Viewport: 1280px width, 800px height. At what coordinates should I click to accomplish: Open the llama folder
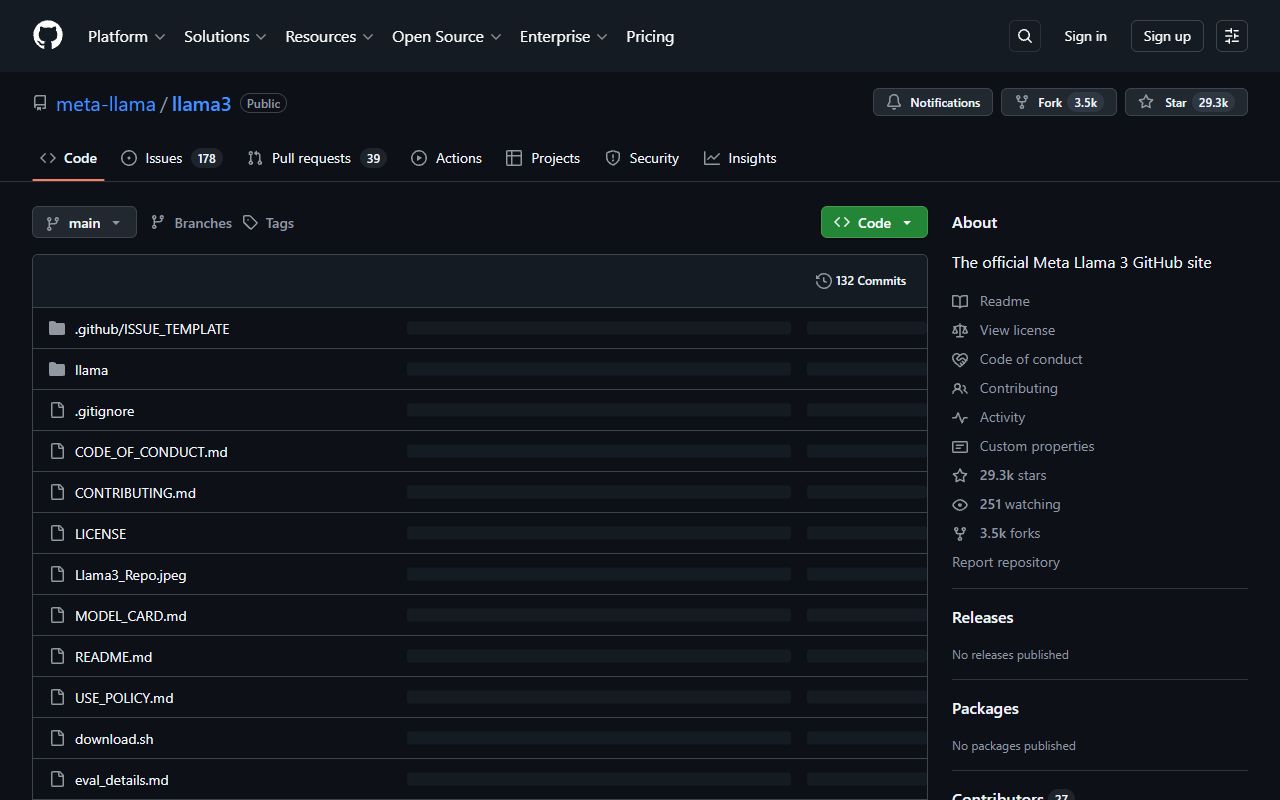91,370
